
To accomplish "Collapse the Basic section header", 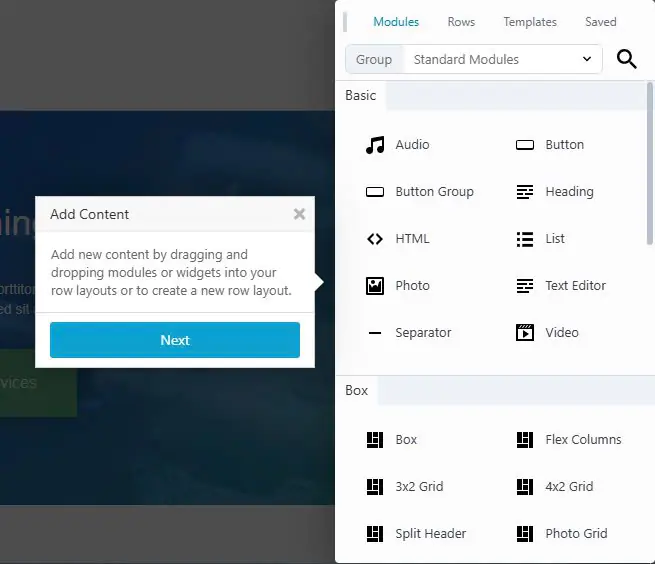I will point(361,96).
